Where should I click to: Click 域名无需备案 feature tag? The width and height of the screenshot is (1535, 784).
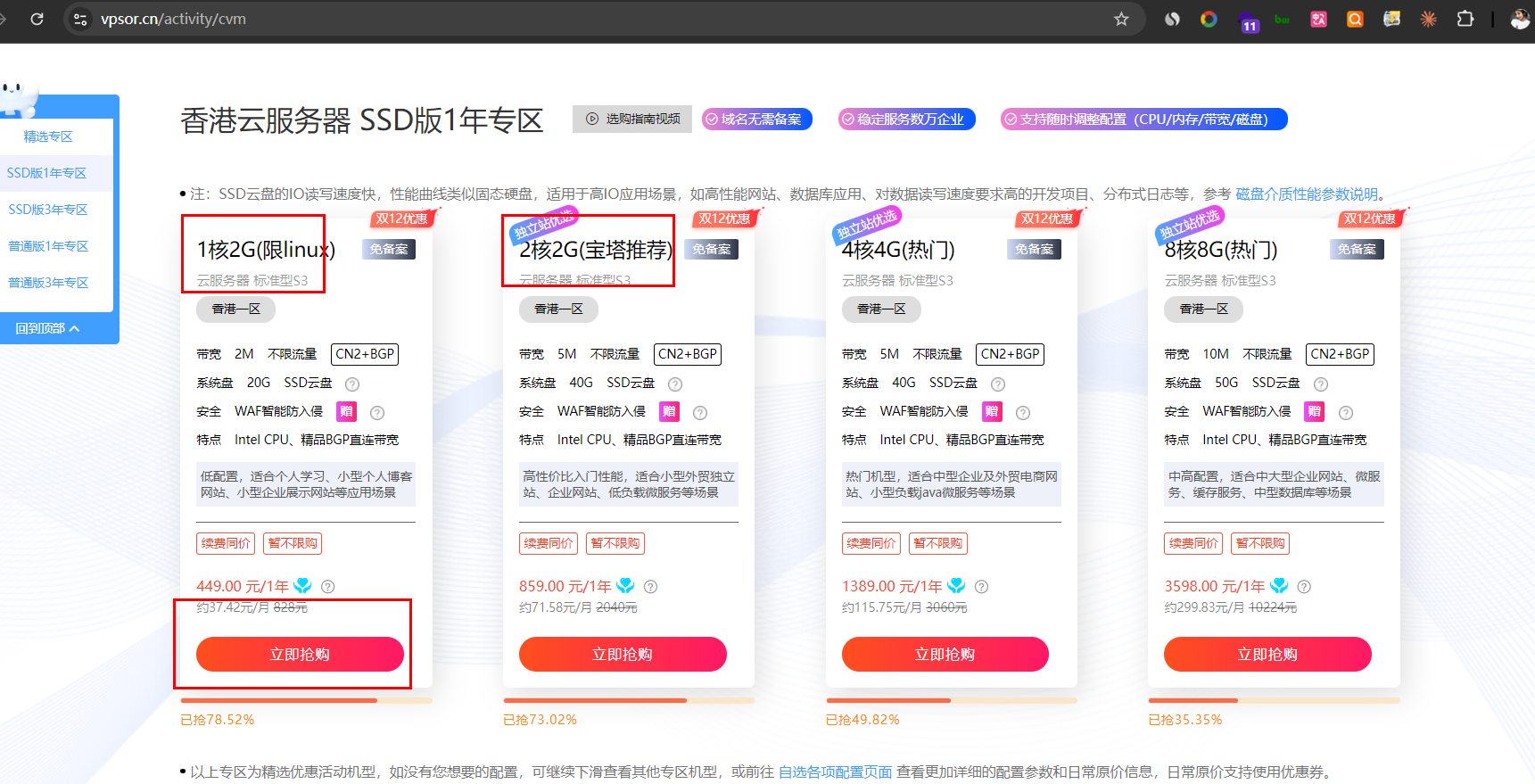[757, 119]
